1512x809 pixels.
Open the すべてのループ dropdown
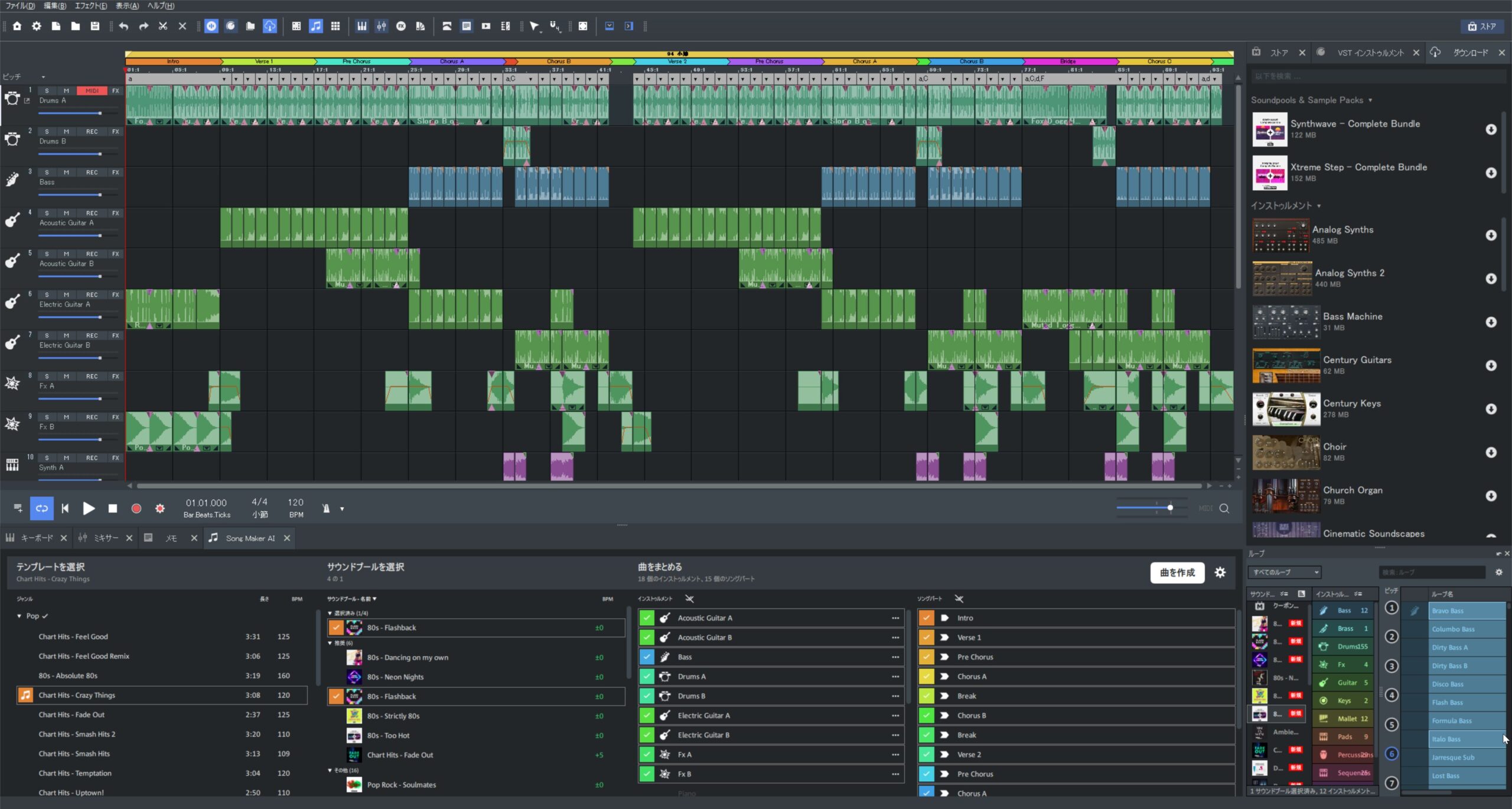pyautogui.click(x=1285, y=572)
